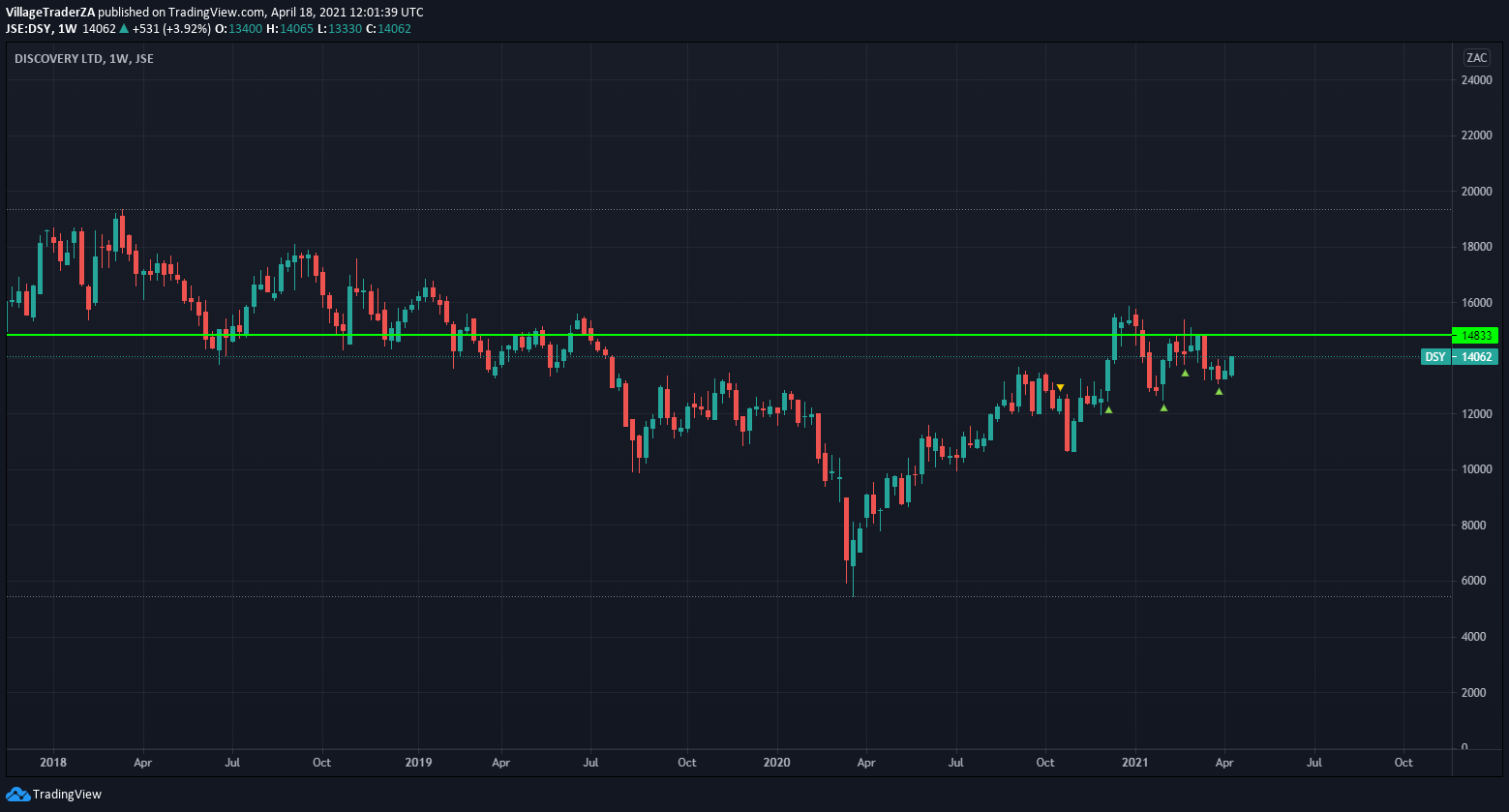
Task: Click the highest-placed green up-arrow marker
Action: click(x=1185, y=374)
